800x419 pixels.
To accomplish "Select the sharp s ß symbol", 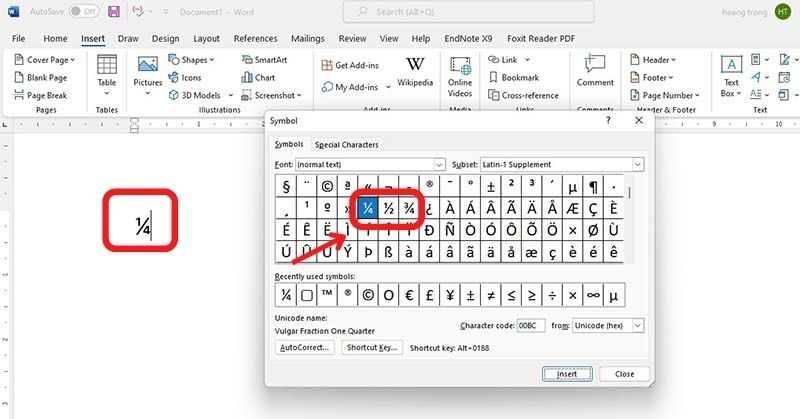I will [388, 252].
